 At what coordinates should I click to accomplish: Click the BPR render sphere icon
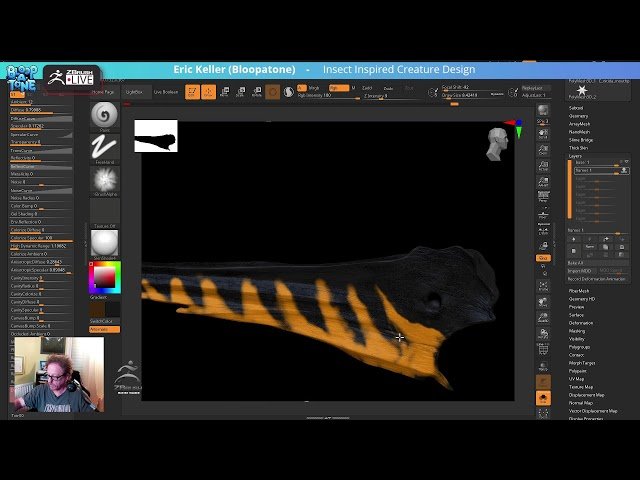click(543, 110)
